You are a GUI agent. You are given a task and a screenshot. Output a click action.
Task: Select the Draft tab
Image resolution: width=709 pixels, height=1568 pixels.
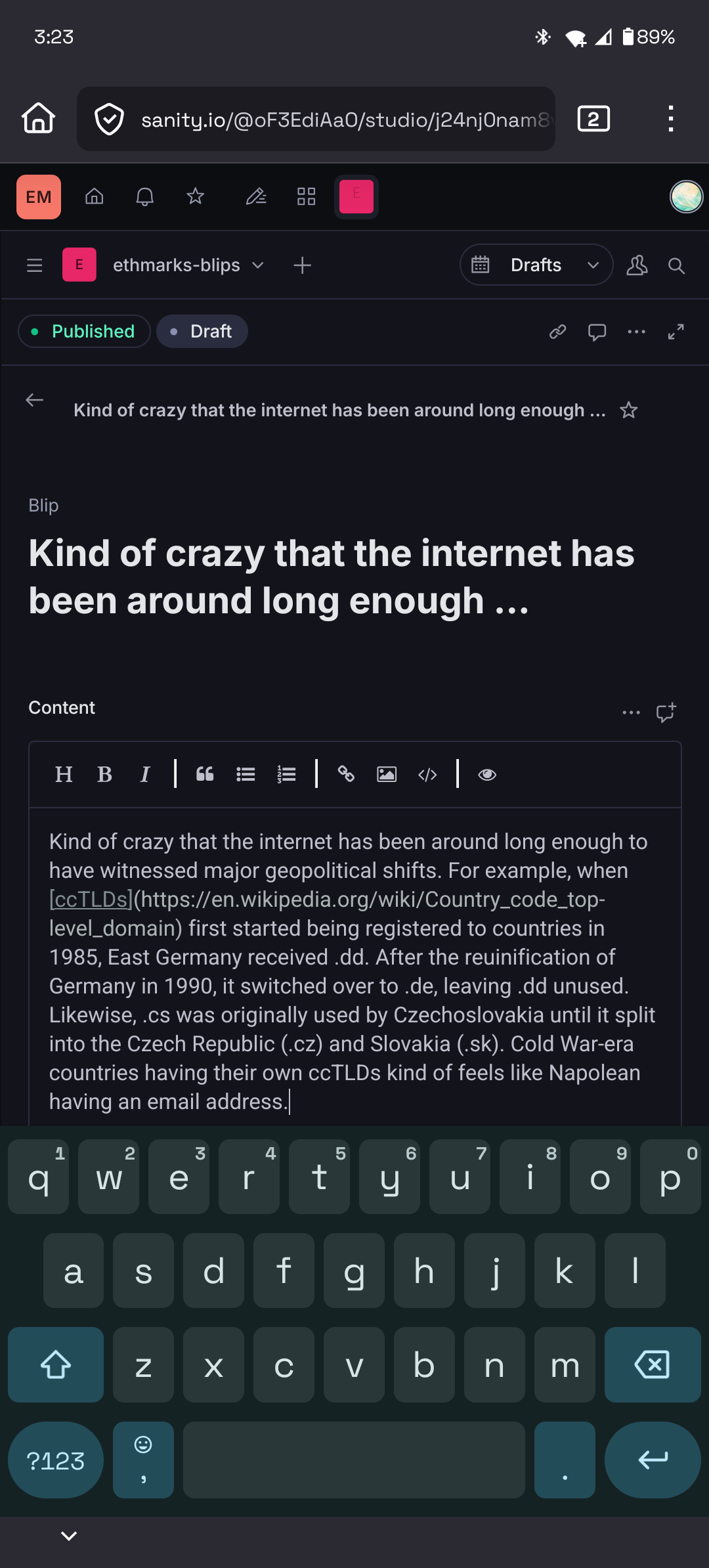point(202,331)
